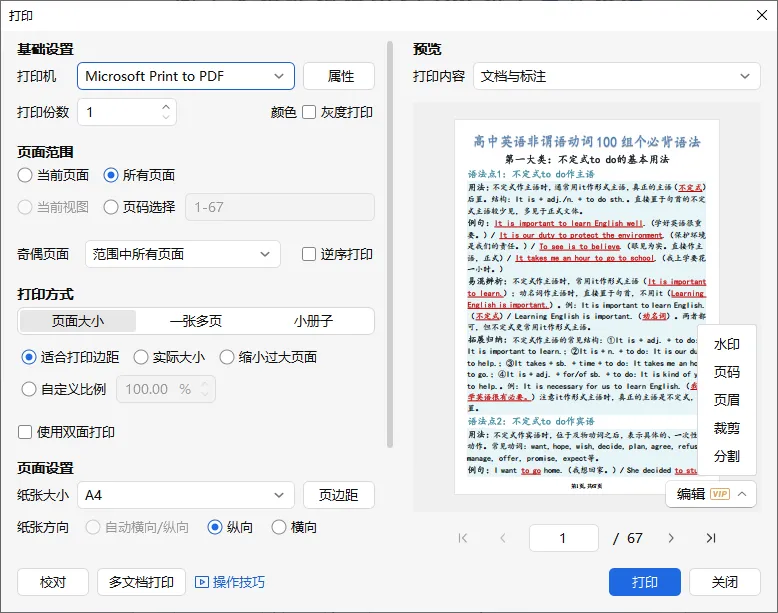The height and width of the screenshot is (613, 778).
Task: Go to the first preview page
Action: pyautogui.click(x=463, y=538)
